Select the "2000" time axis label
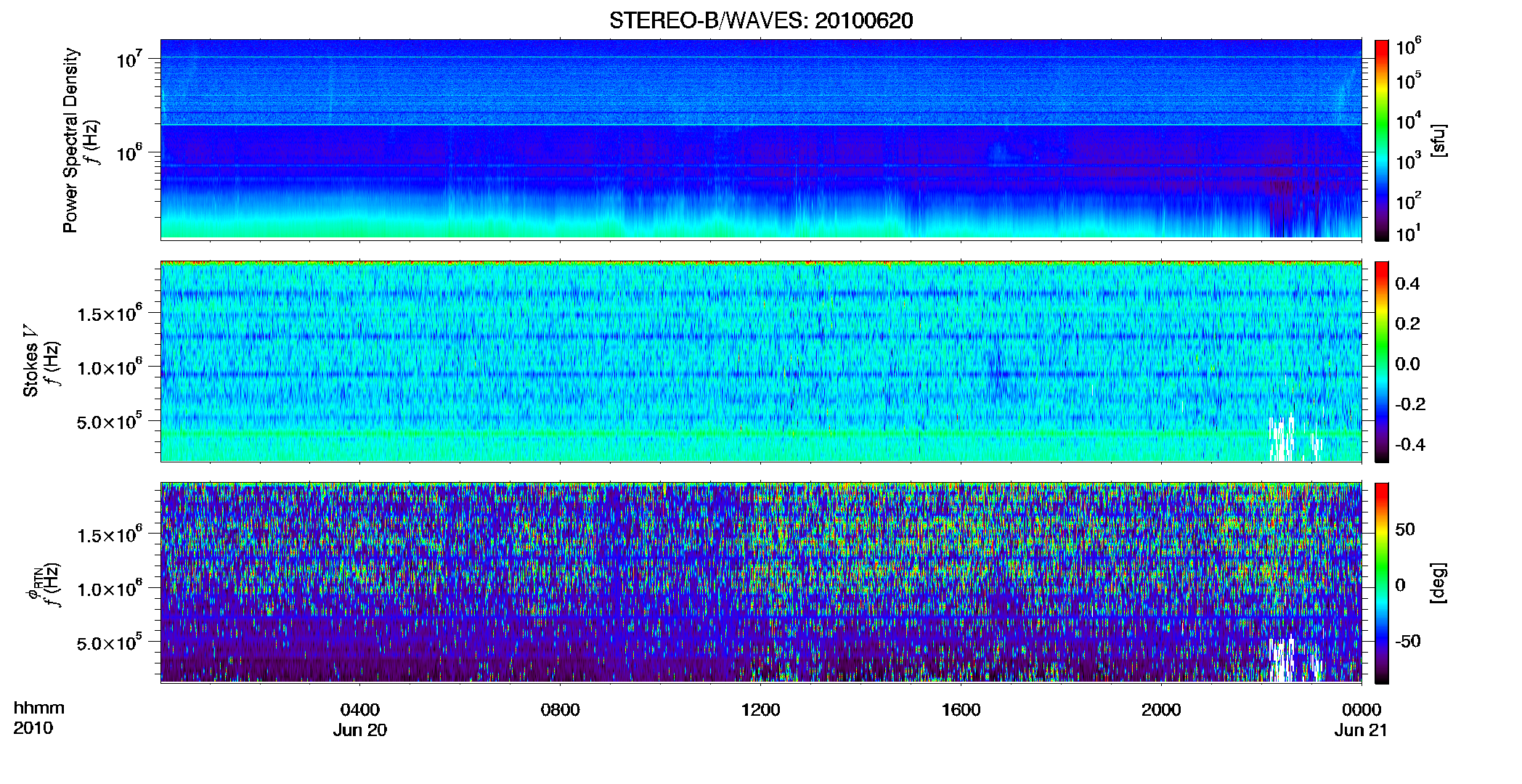This screenshot has height=784, width=1522. pyautogui.click(x=1161, y=710)
